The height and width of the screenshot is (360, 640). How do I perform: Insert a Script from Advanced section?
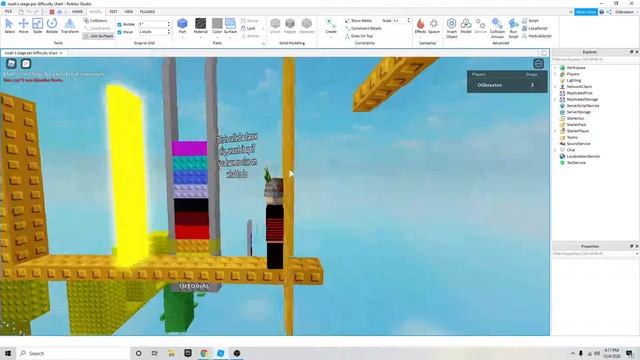coord(530,20)
